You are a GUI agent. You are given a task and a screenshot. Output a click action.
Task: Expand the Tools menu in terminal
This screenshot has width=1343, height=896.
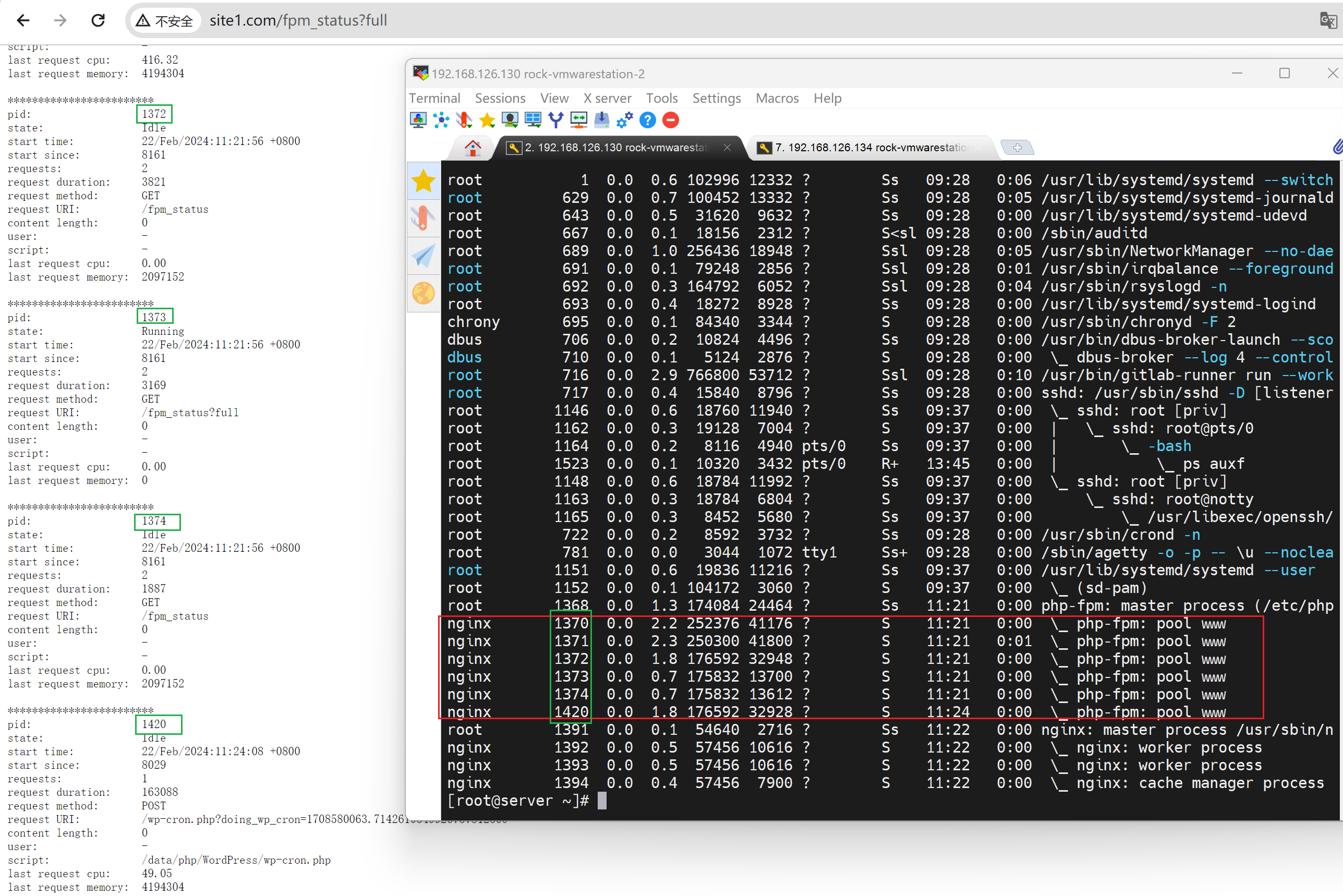[659, 97]
